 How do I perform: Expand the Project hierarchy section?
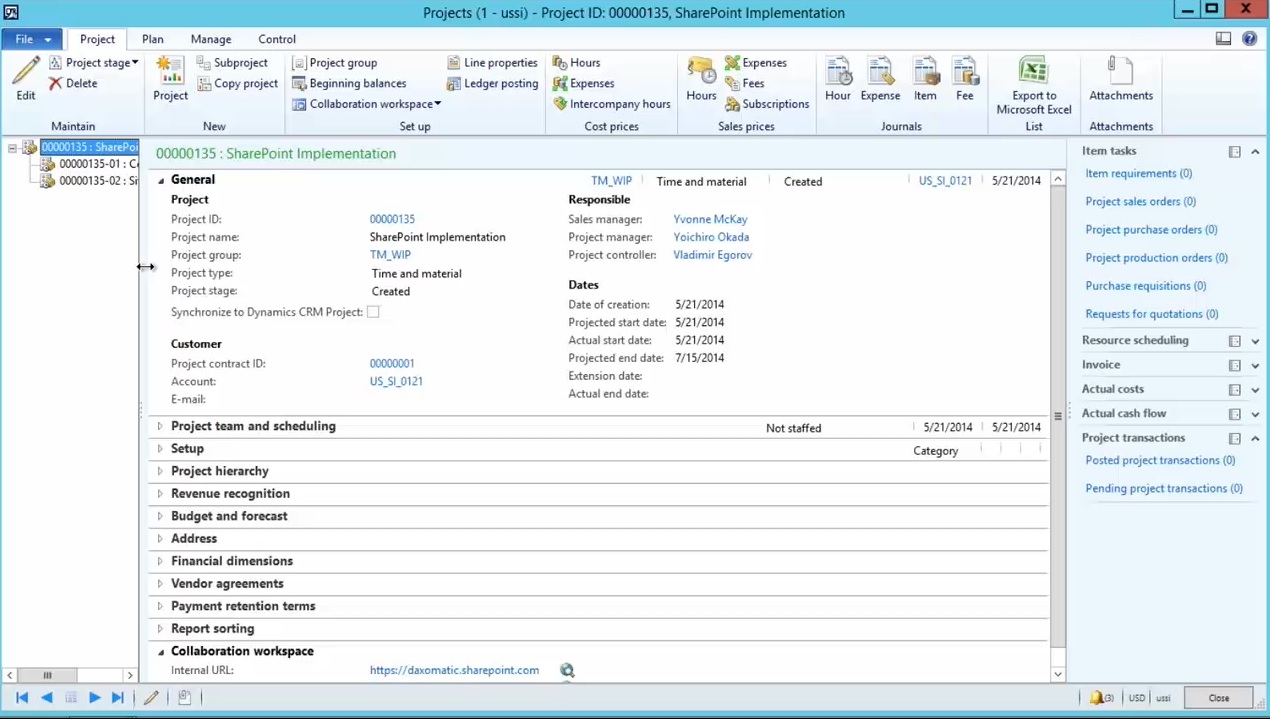point(160,471)
